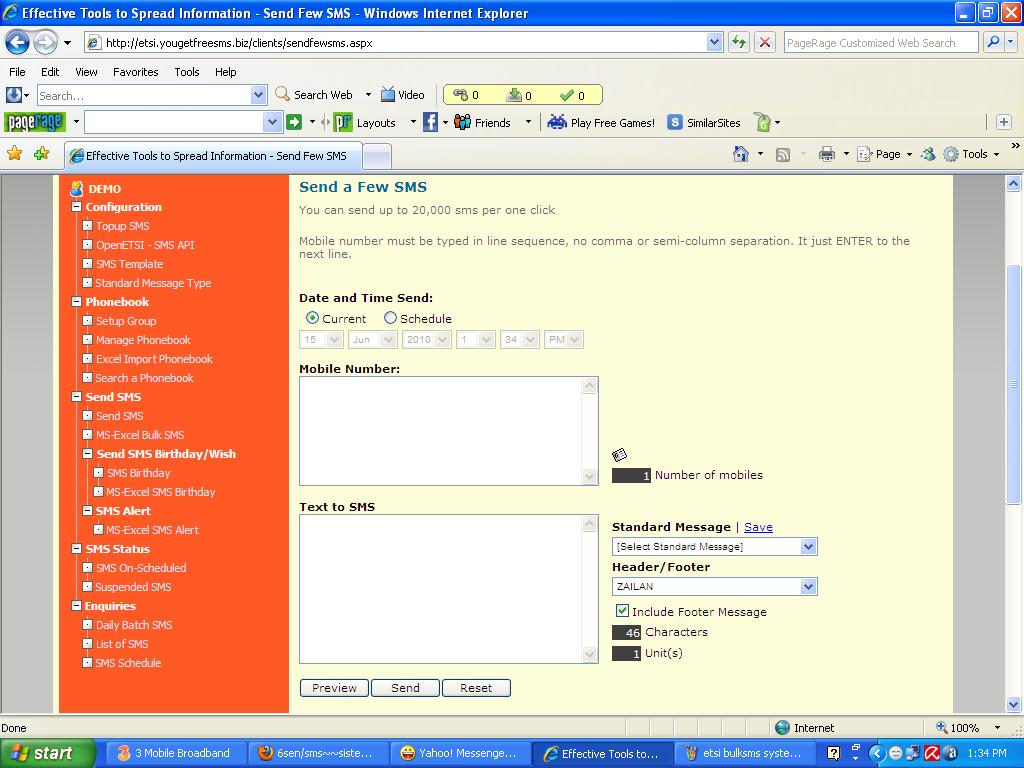
Task: Click the RSS feeds icon
Action: point(782,155)
